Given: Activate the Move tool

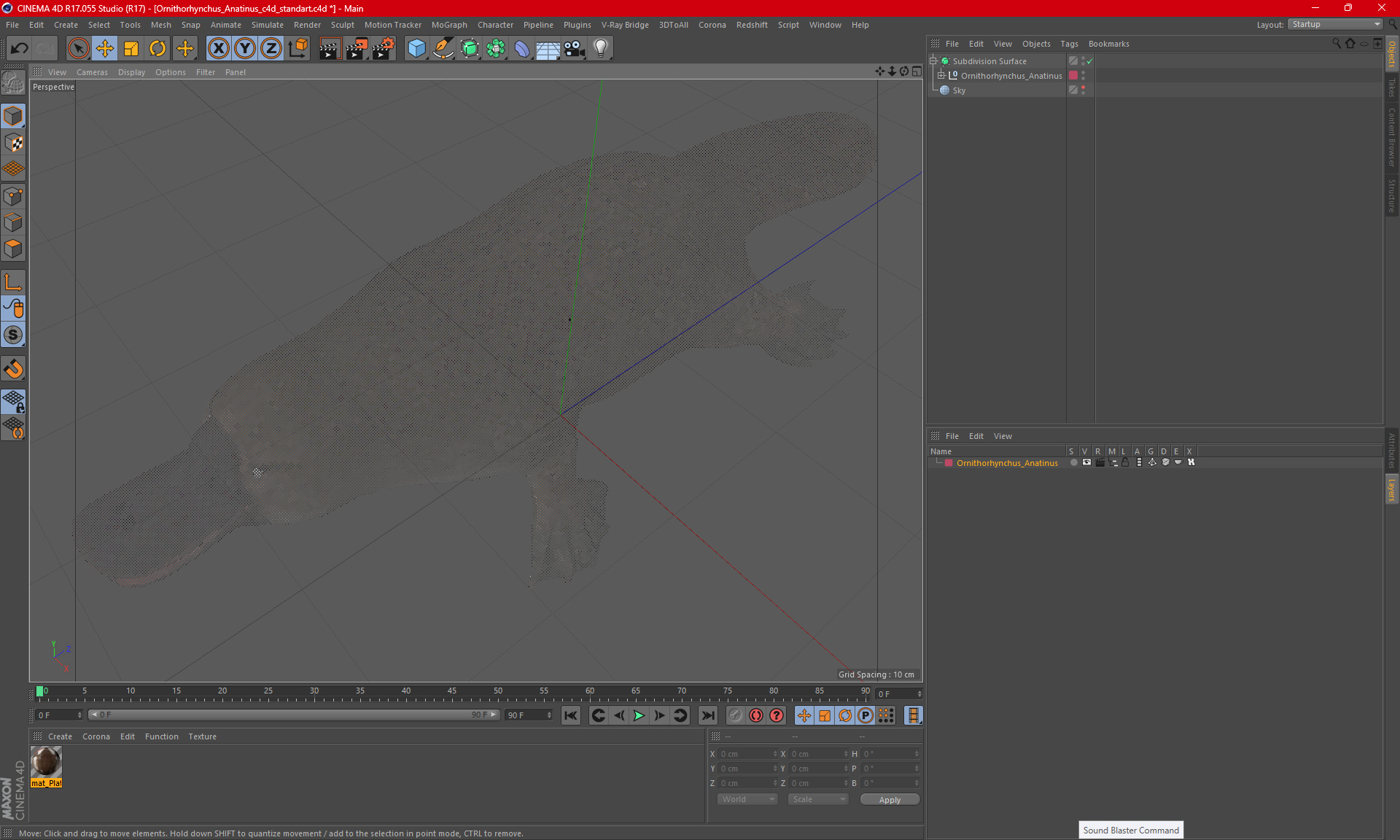Looking at the screenshot, I should click(105, 49).
